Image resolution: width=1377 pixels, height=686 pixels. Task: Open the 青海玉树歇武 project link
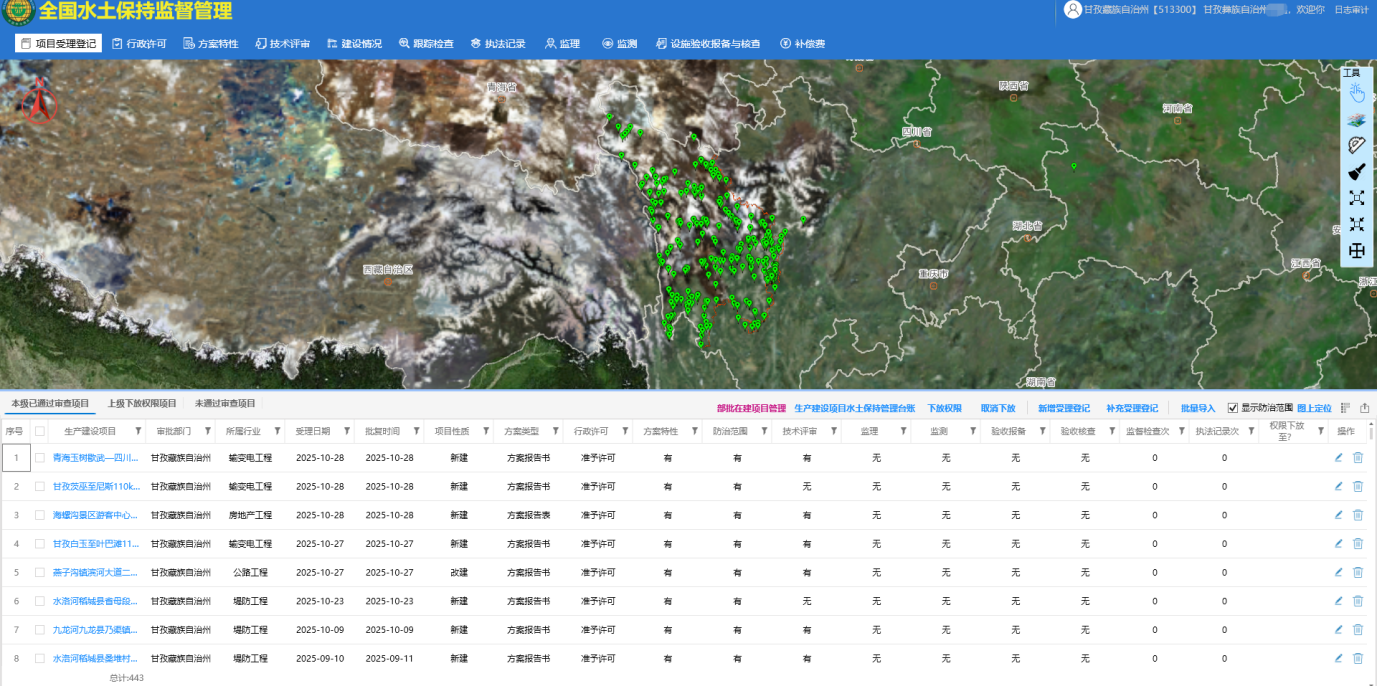95,458
